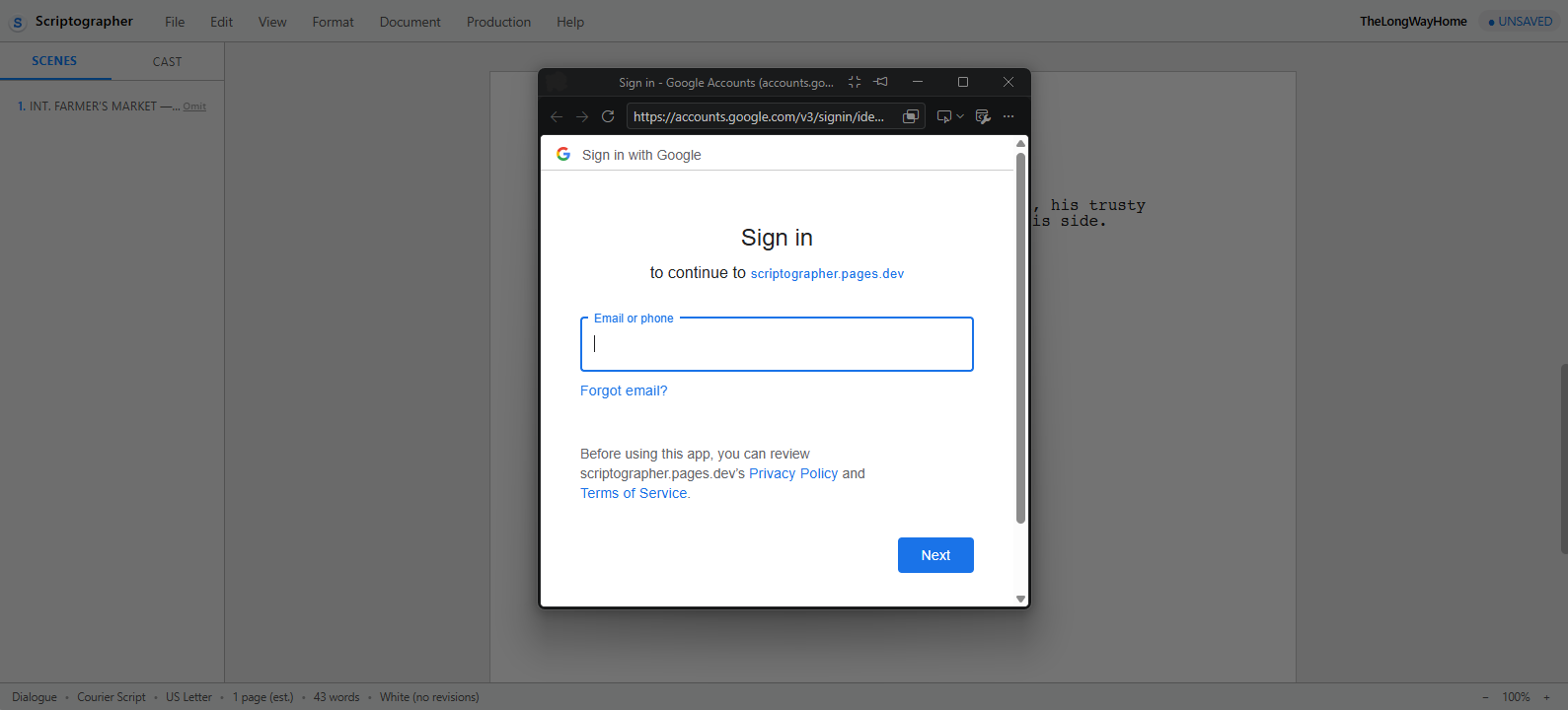The height and width of the screenshot is (710, 1568).
Task: Select scene 1 INT. FARMER'S MARKET
Action: pyautogui.click(x=97, y=106)
